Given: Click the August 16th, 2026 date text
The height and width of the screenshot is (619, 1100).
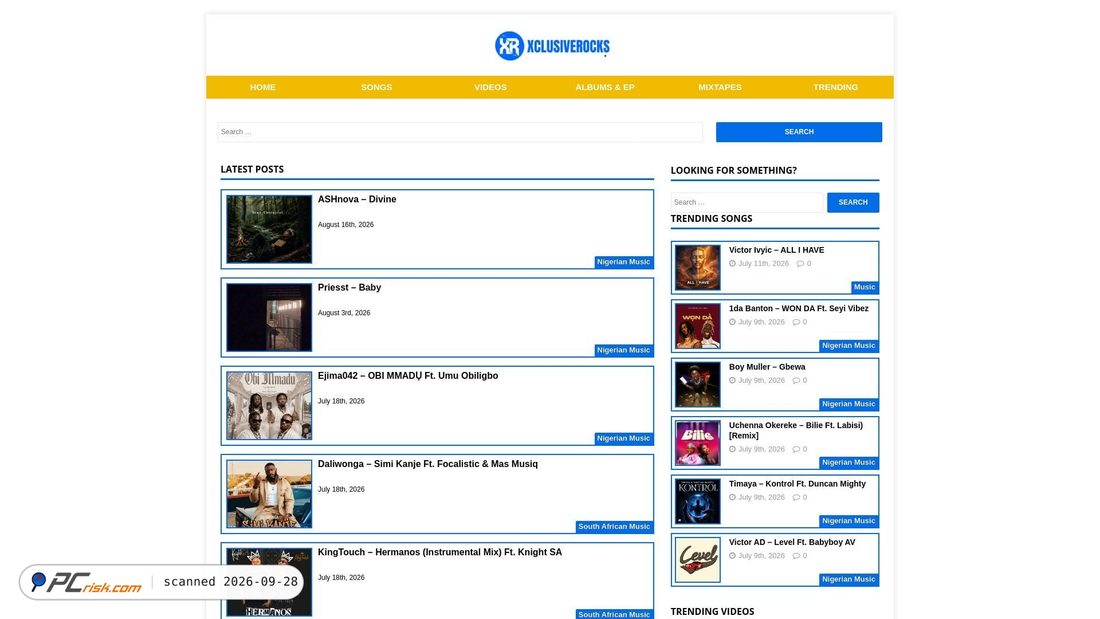Looking at the screenshot, I should (345, 225).
